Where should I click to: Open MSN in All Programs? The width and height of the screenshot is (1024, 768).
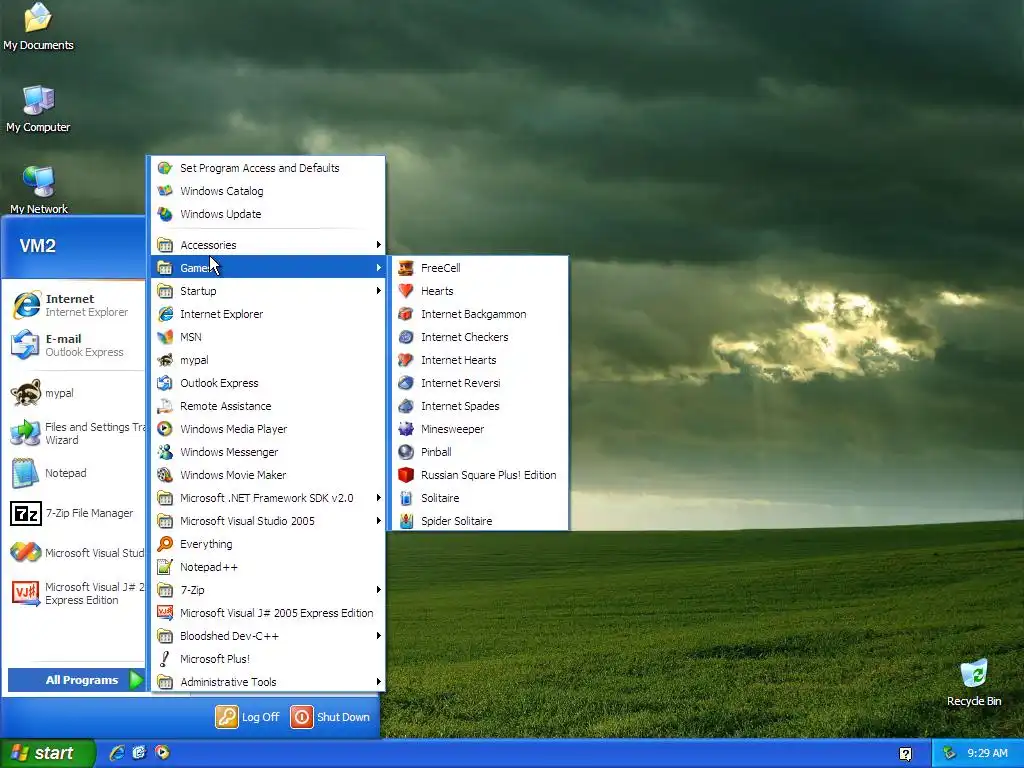[x=268, y=337]
